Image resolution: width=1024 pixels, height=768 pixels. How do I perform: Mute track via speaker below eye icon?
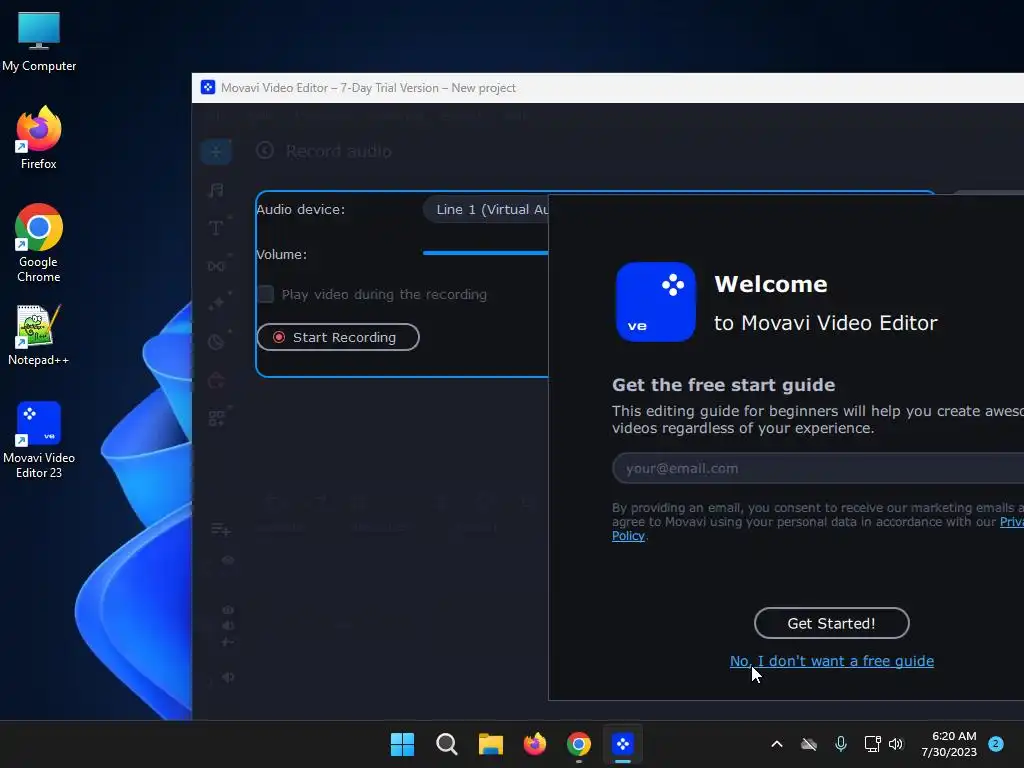click(x=228, y=626)
